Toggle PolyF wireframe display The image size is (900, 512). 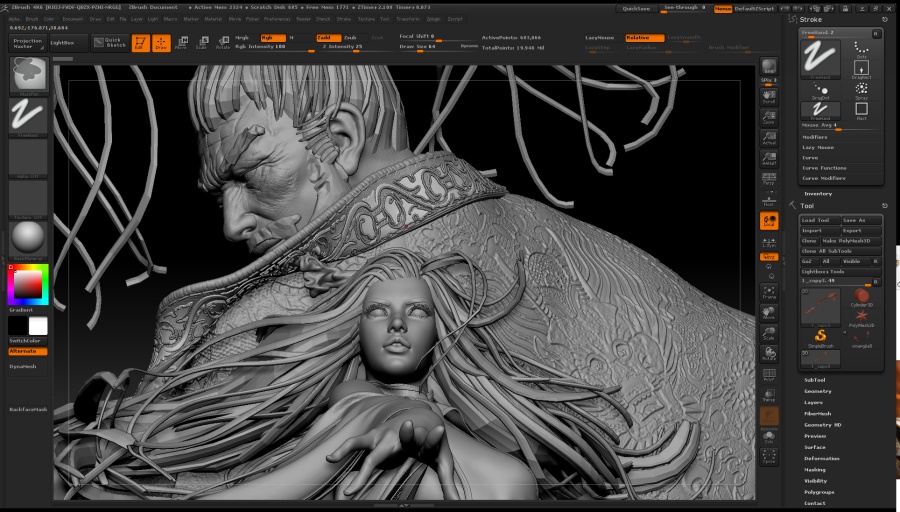click(769, 375)
